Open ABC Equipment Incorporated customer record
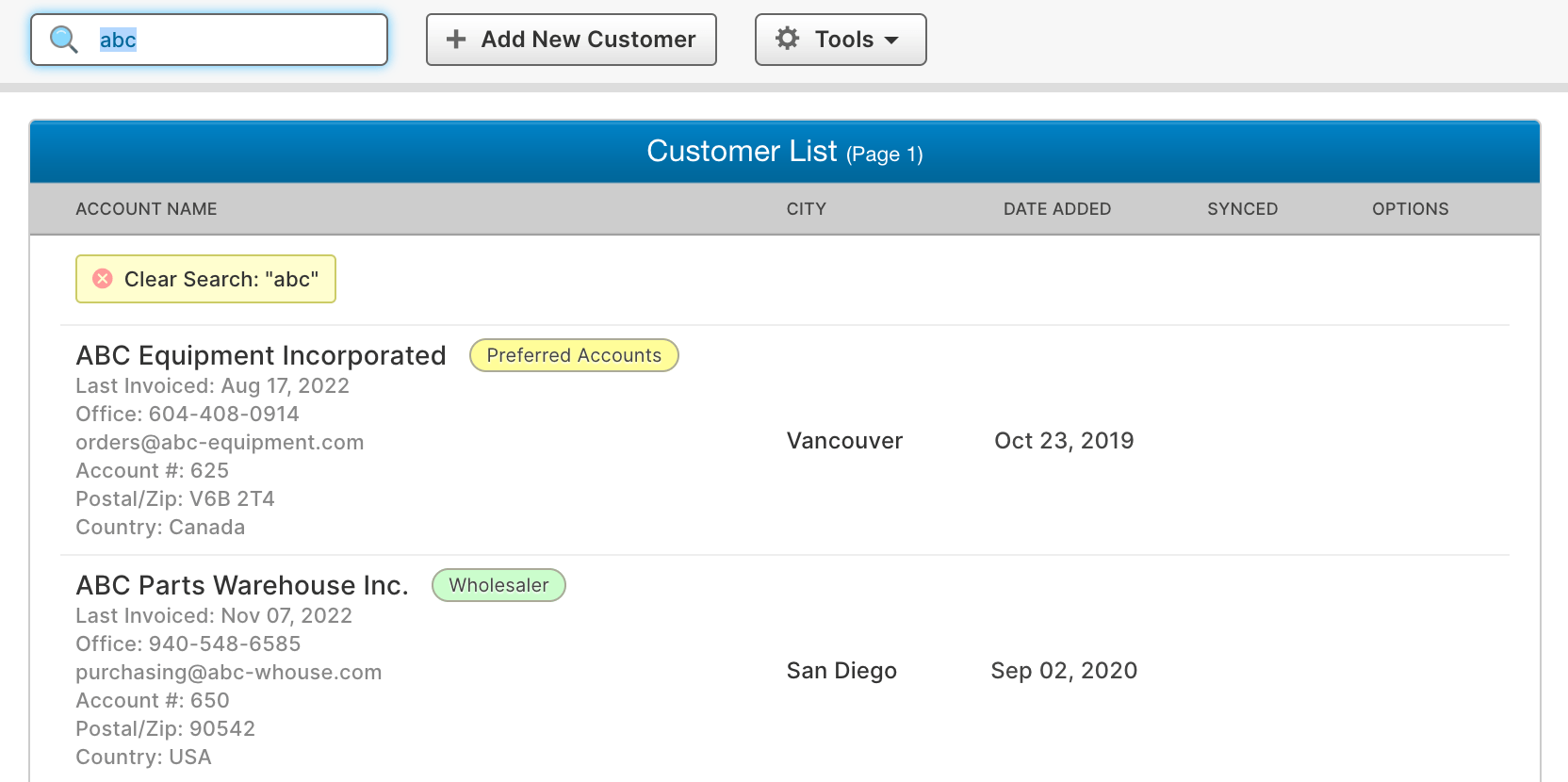This screenshot has height=782, width=1568. (261, 355)
